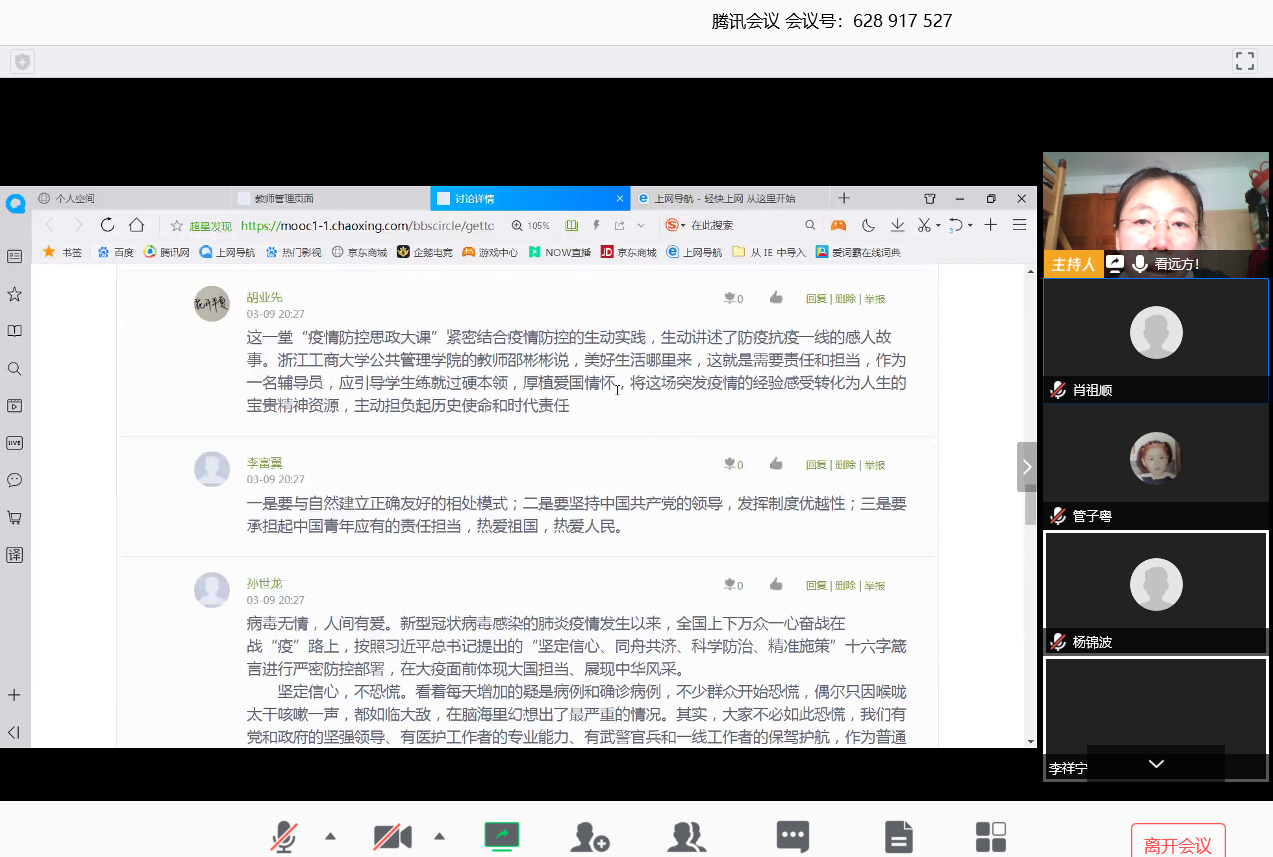Open camera options arrow
1273x857 pixels.
[439, 836]
